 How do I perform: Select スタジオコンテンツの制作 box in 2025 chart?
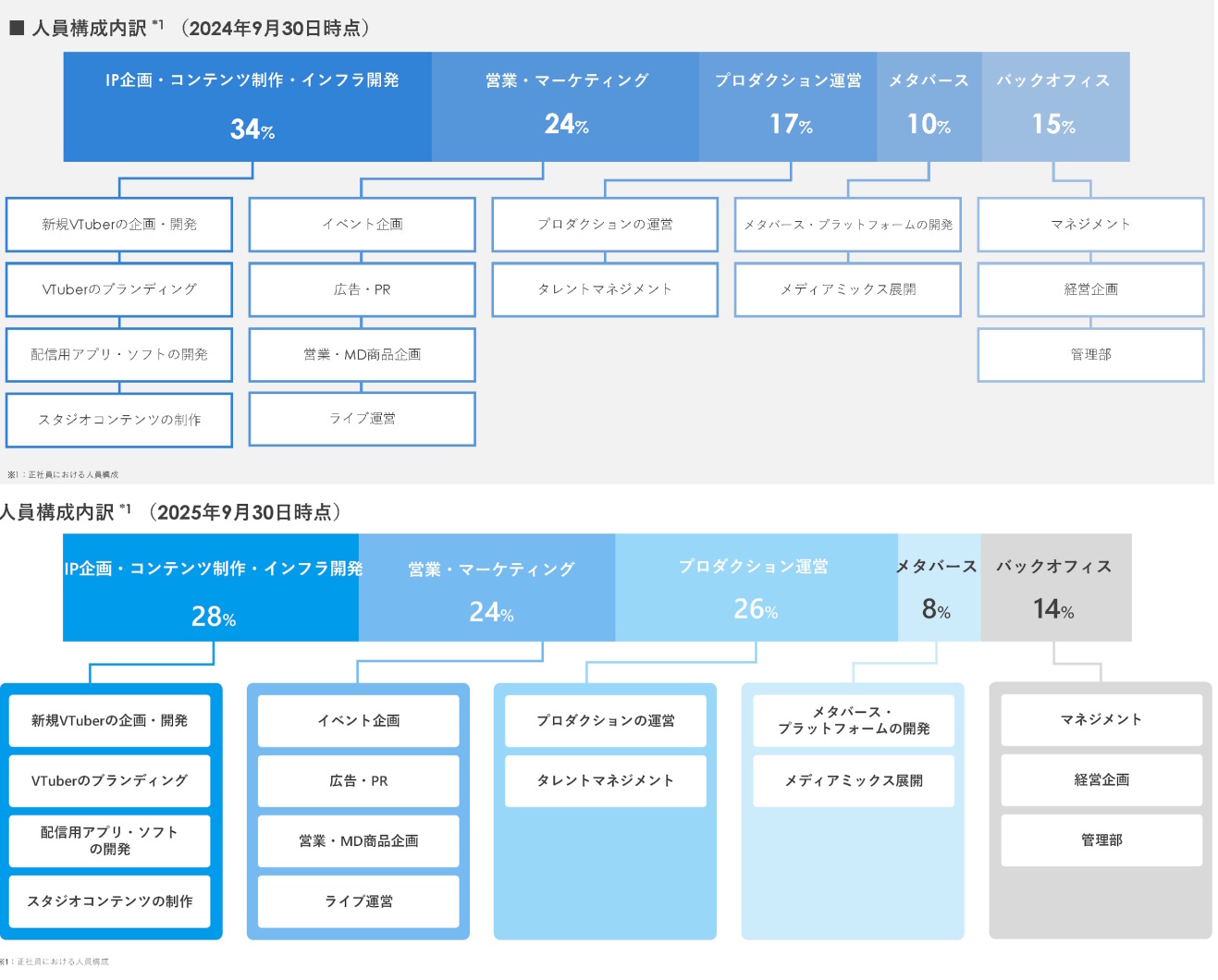(110, 901)
